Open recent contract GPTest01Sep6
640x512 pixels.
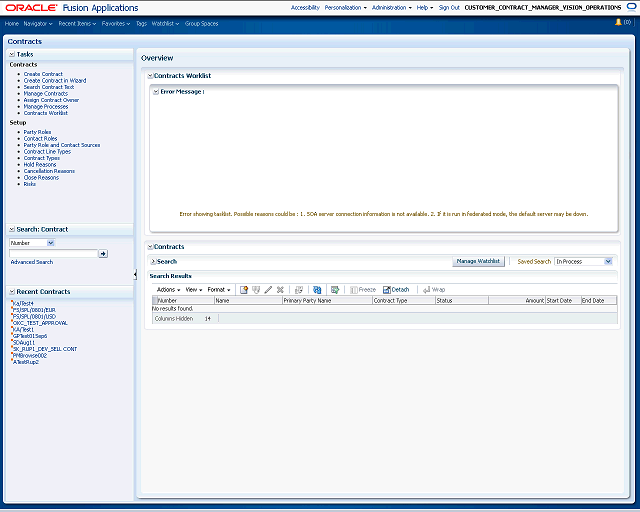coord(30,336)
